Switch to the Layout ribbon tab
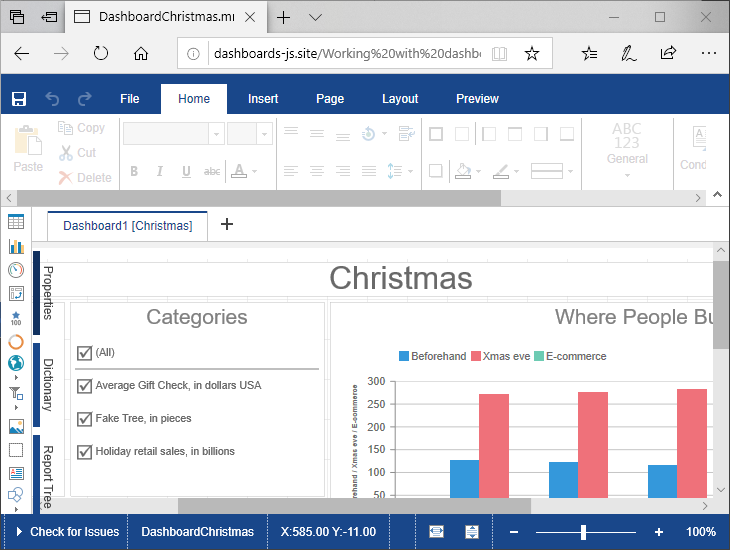 click(x=400, y=99)
